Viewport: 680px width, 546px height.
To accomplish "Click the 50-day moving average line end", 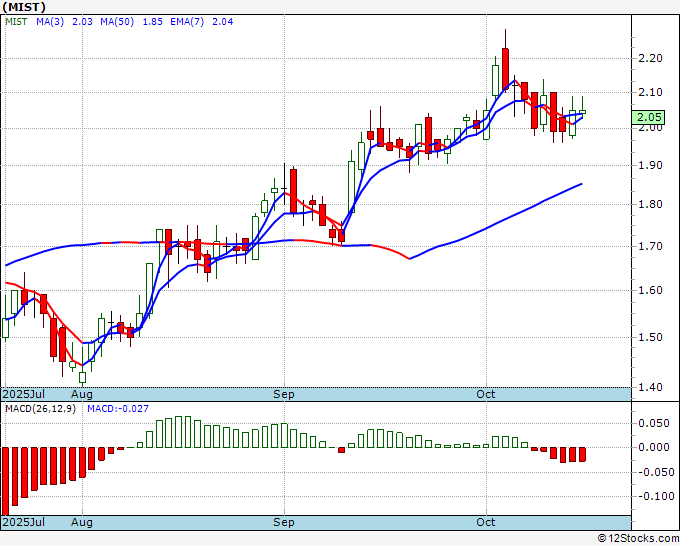I will coord(581,184).
